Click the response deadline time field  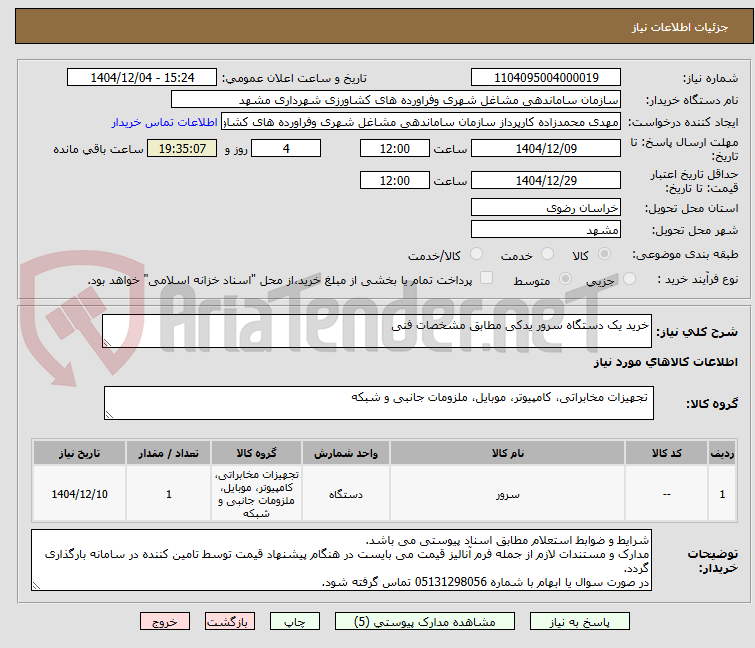[394, 148]
